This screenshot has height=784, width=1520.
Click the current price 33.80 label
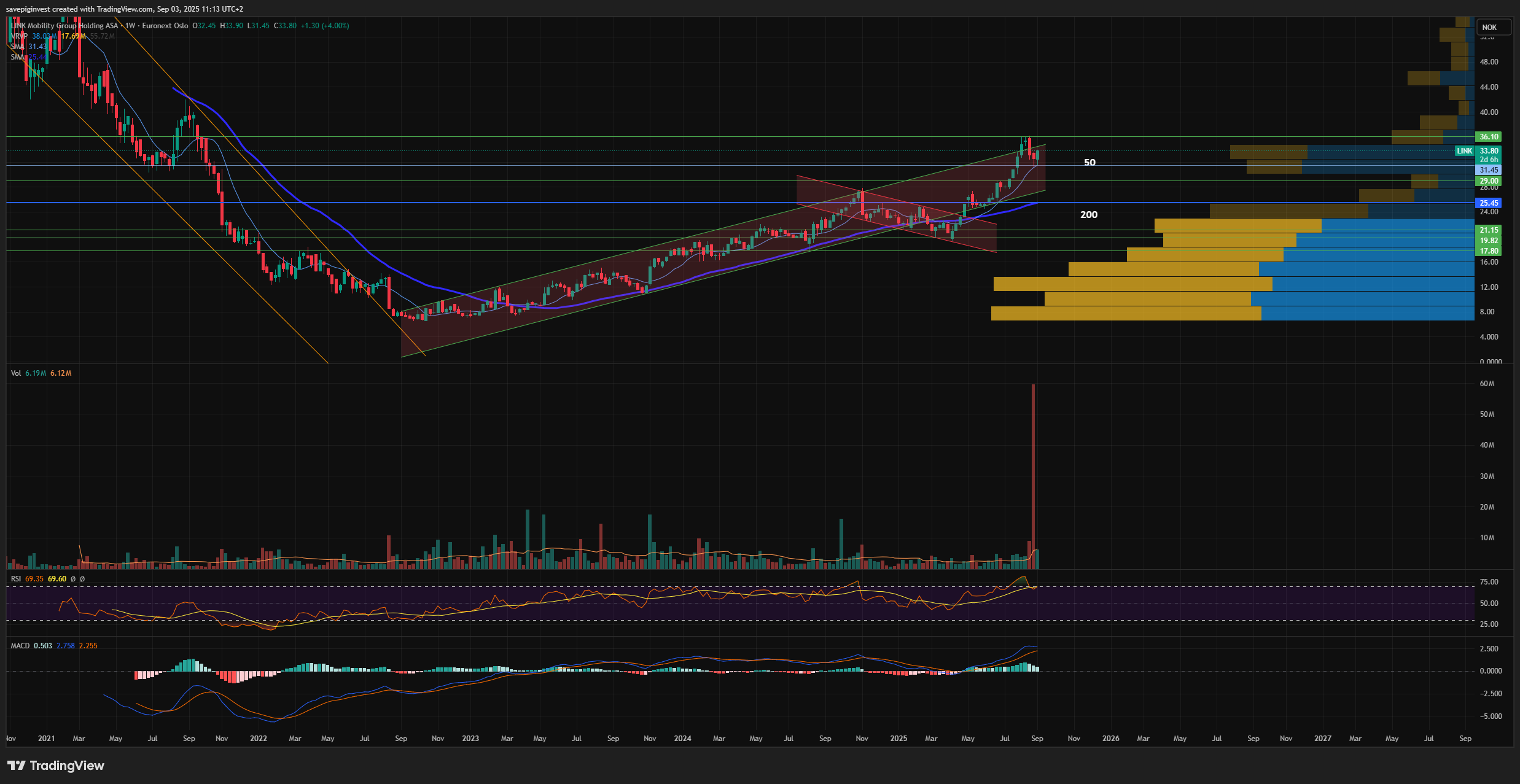(1489, 151)
